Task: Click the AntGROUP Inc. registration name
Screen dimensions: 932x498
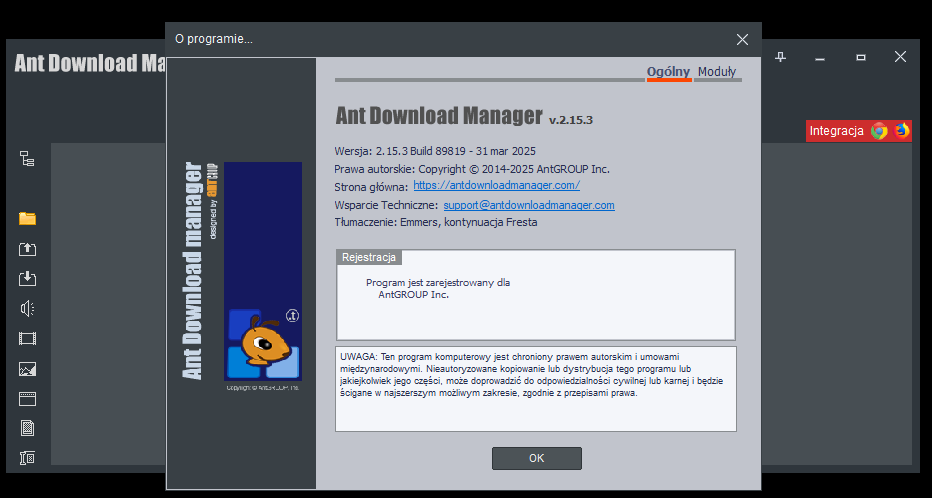Action: (414, 294)
